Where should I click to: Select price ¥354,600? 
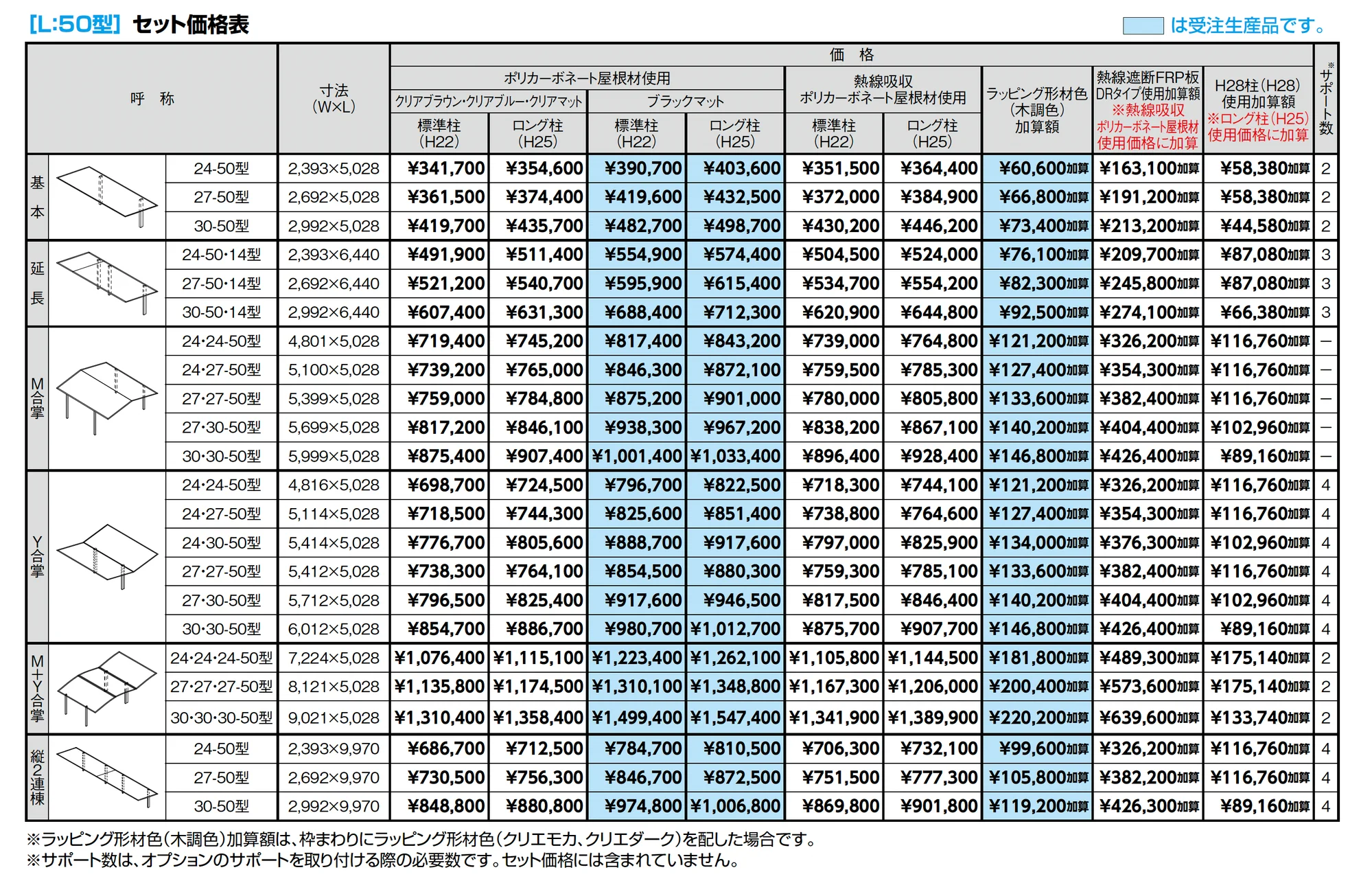point(544,168)
